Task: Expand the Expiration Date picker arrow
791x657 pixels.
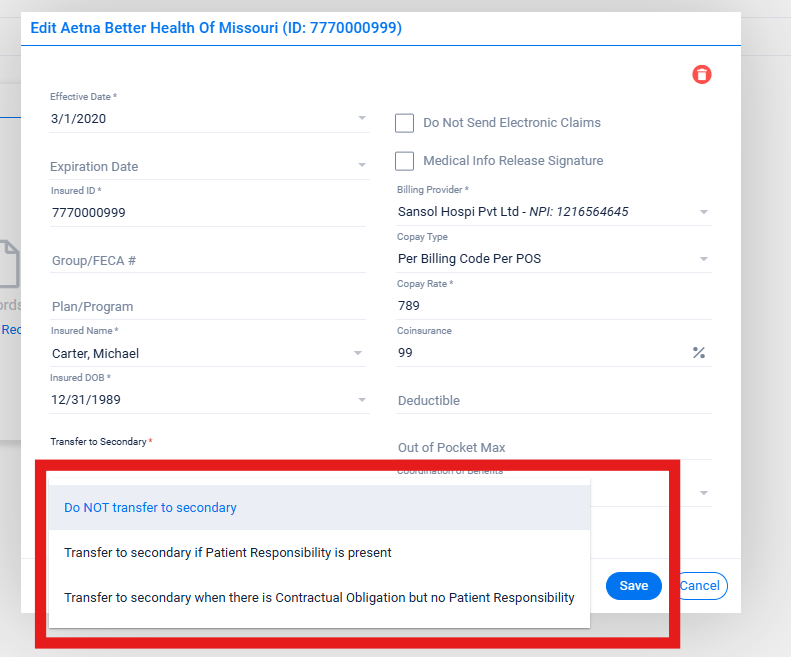Action: pyautogui.click(x=361, y=166)
